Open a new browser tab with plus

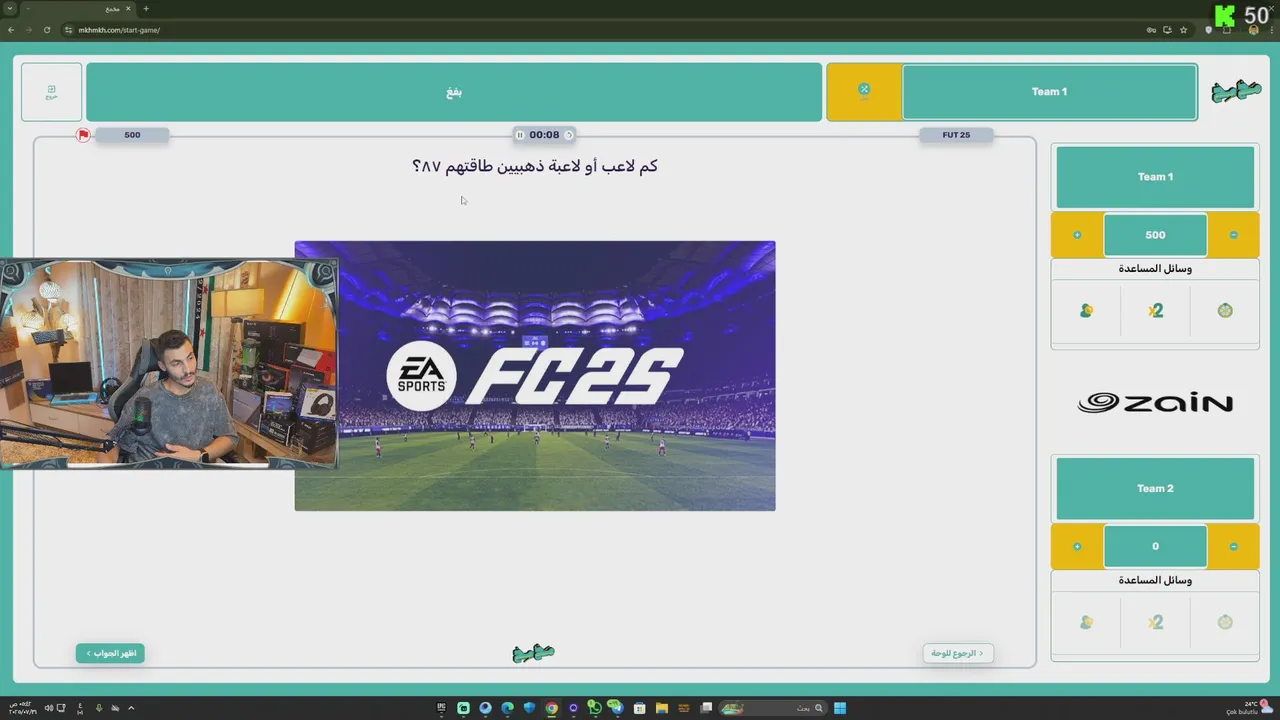pos(146,8)
